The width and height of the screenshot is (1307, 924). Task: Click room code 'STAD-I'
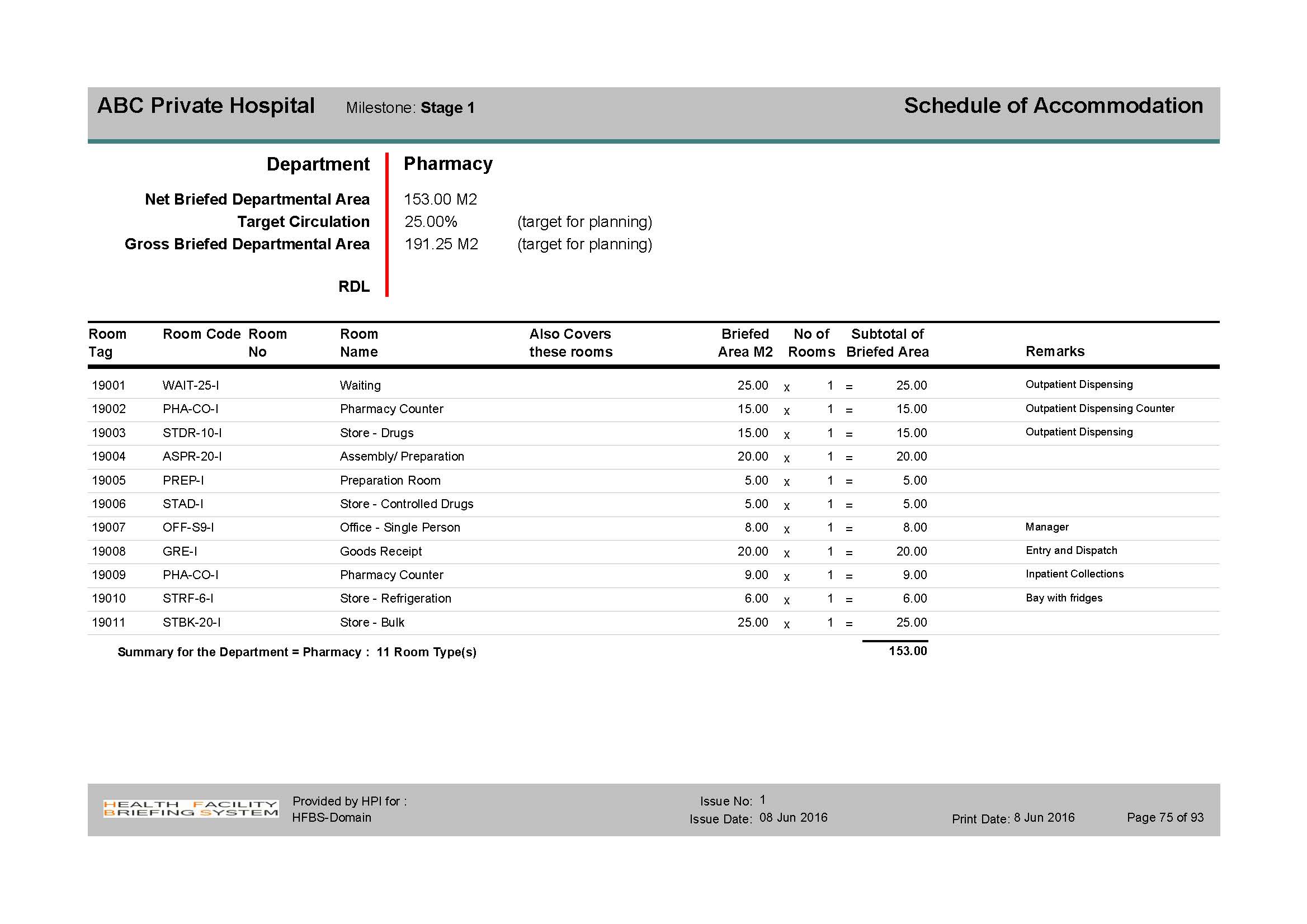[x=183, y=504]
